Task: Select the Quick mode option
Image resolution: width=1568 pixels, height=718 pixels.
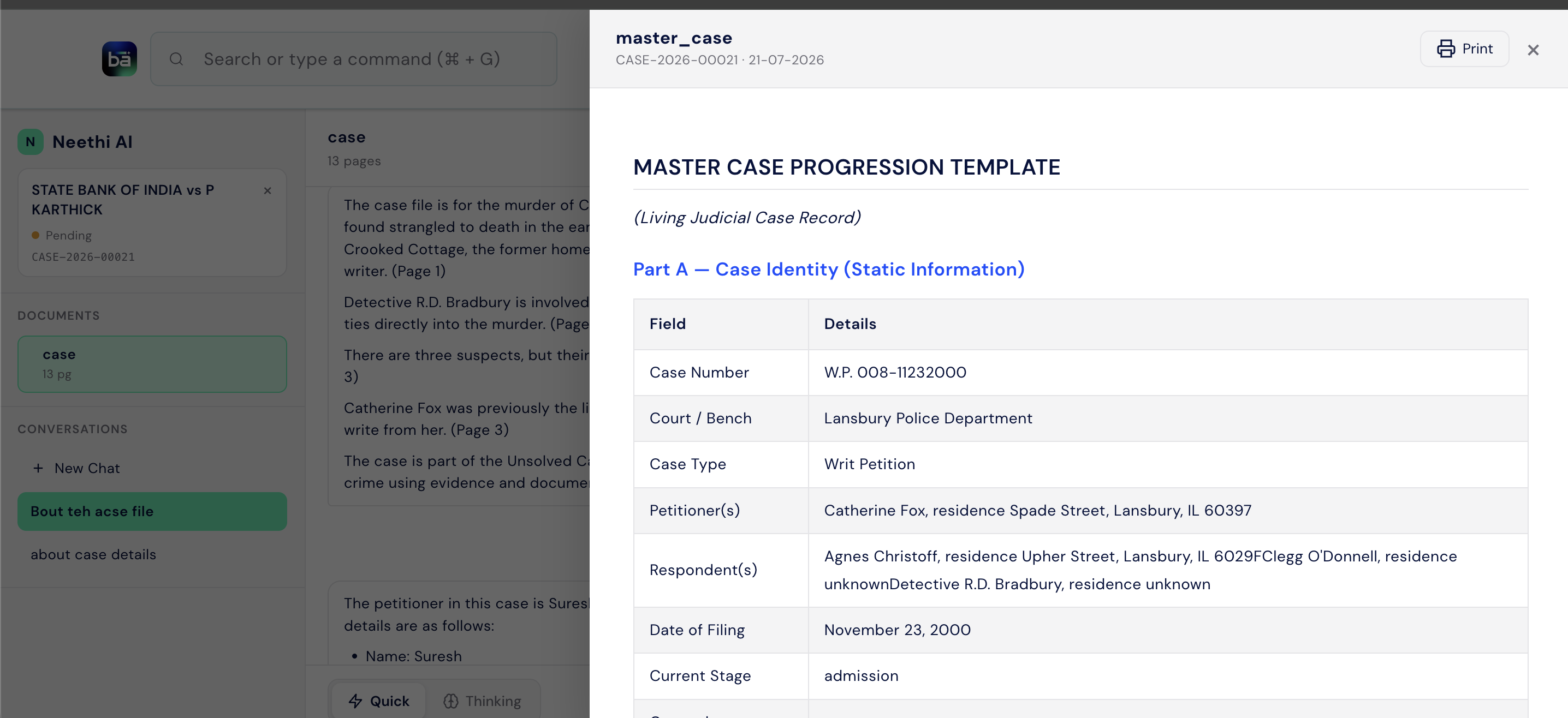Action: (x=378, y=701)
